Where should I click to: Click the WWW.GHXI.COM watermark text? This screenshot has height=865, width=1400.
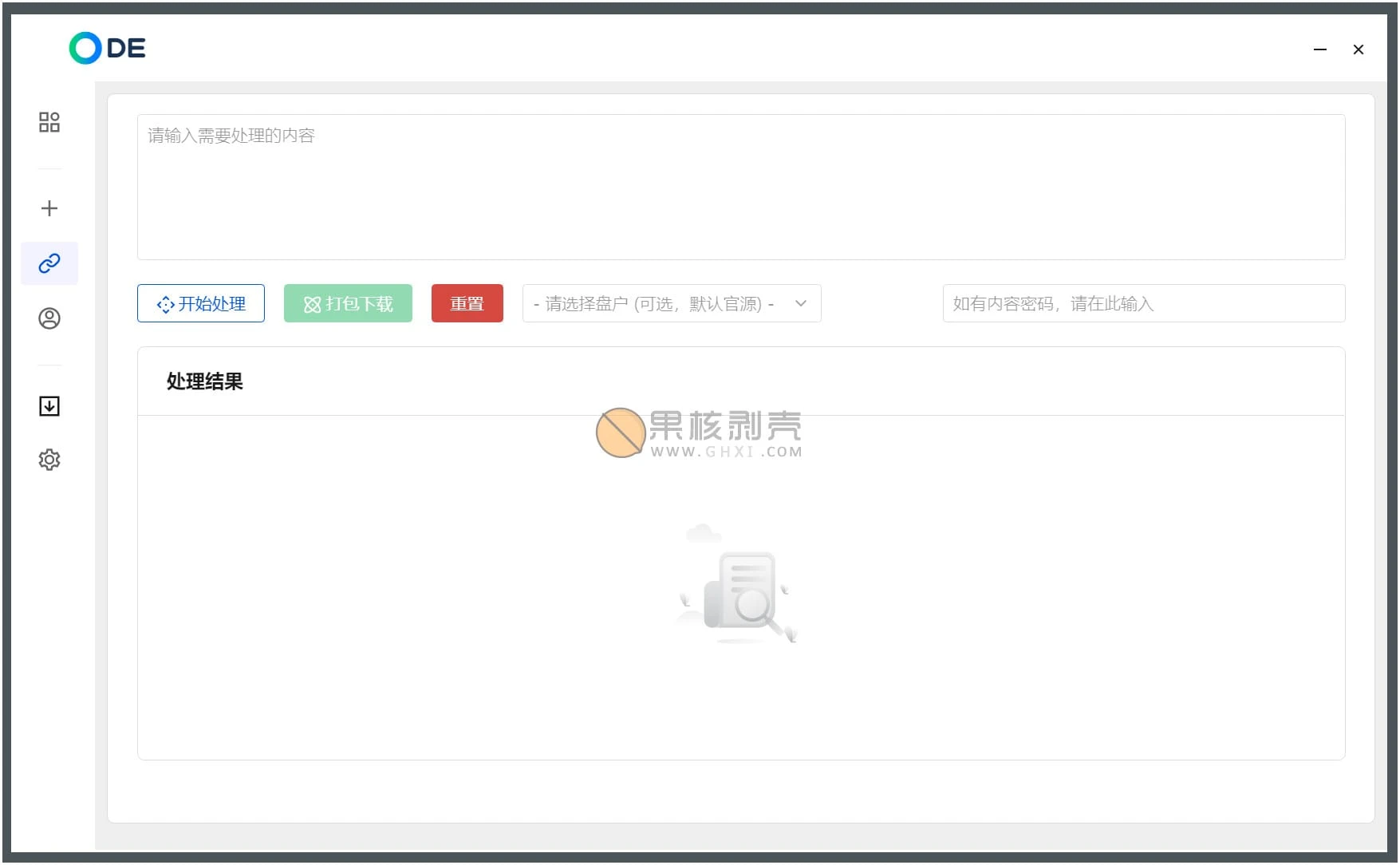coord(726,452)
